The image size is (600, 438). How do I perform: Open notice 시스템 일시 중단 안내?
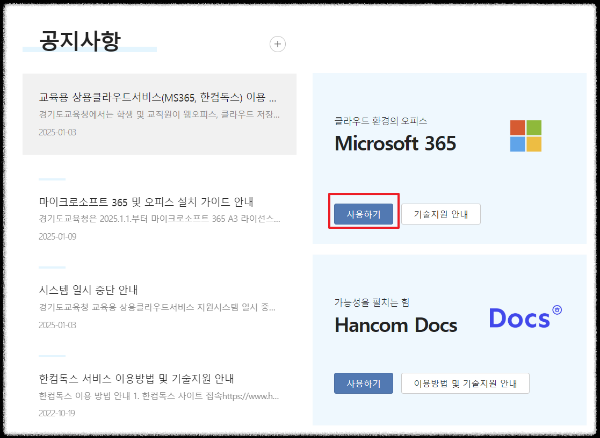coord(88,290)
